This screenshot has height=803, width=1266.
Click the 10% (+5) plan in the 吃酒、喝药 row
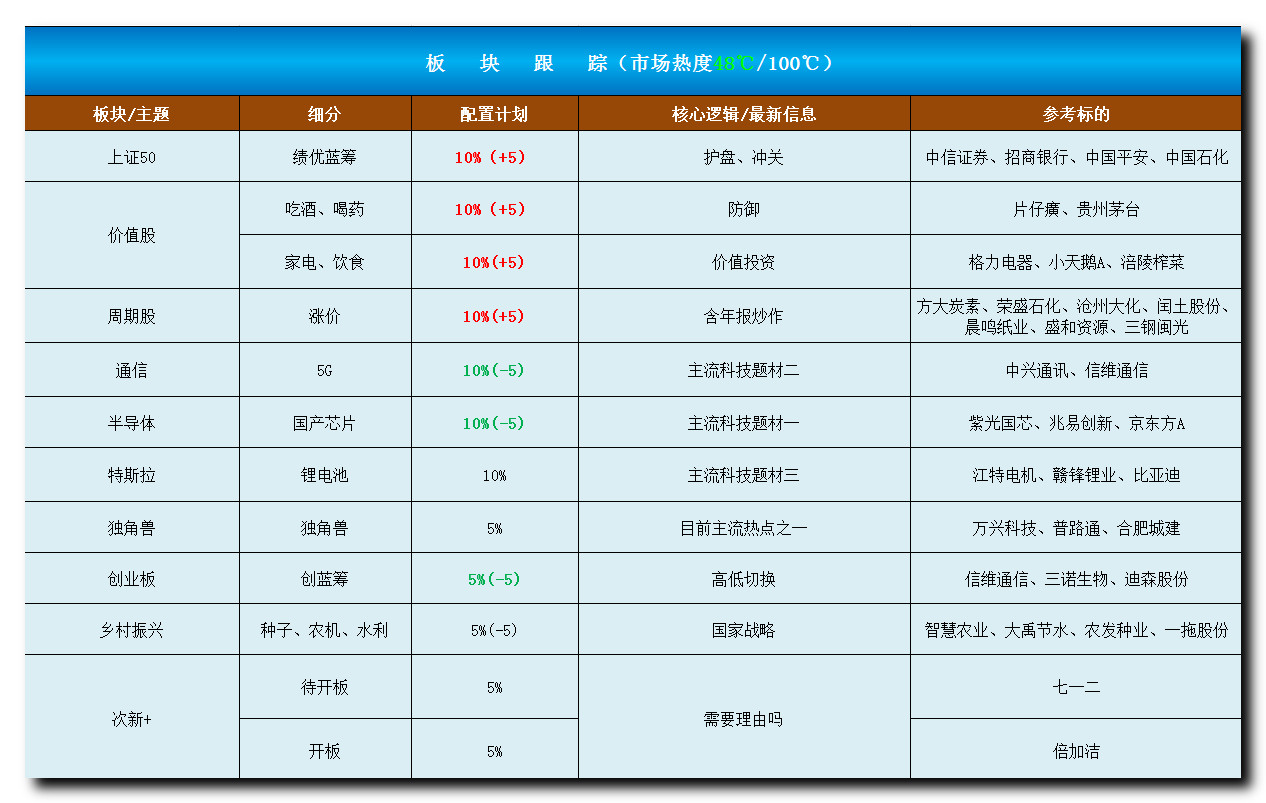494,209
